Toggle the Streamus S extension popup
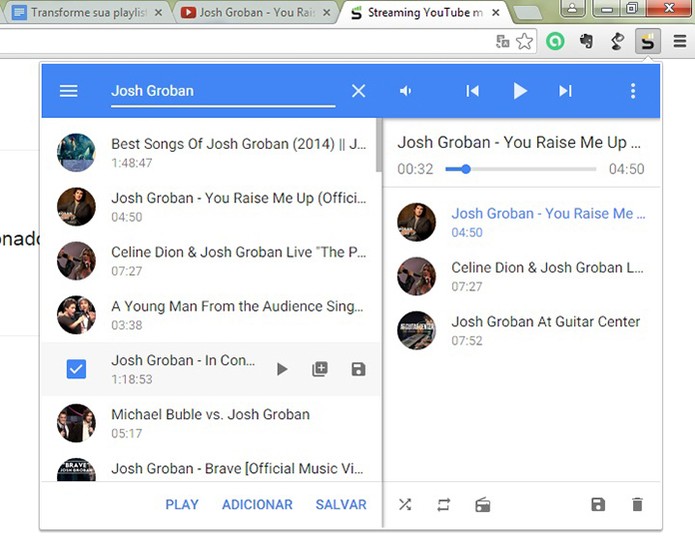Screen dimensions: 695x544 coord(648,41)
